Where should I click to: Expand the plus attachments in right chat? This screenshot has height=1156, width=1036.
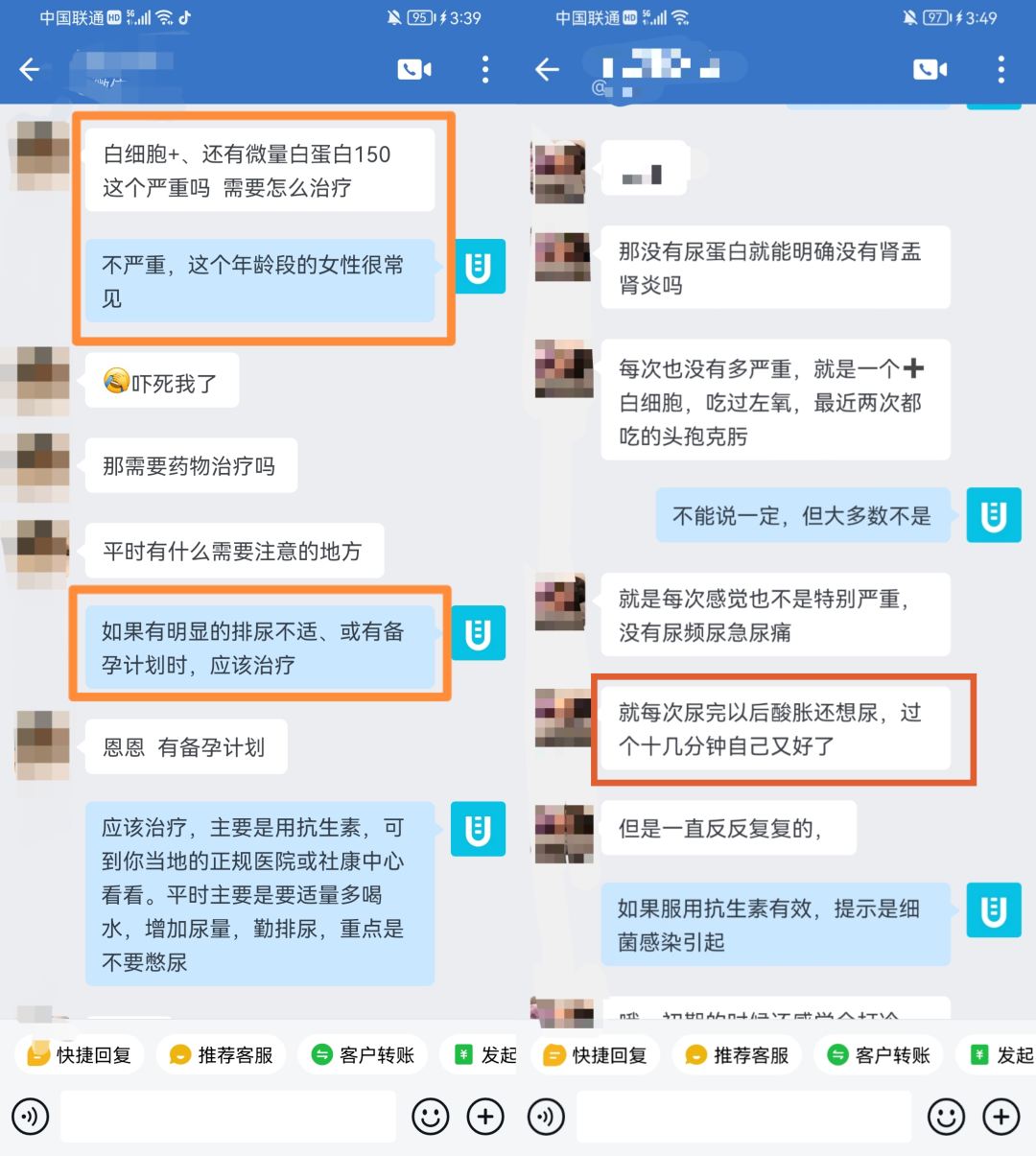click(x=1001, y=1117)
